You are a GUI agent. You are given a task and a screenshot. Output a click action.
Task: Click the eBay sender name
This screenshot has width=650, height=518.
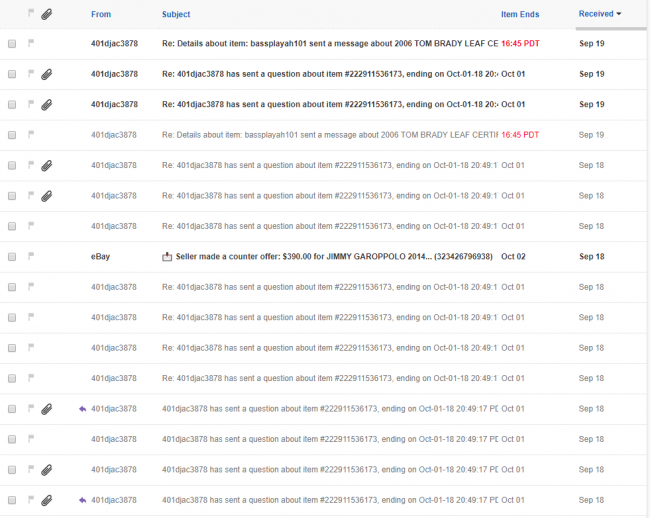[101, 257]
